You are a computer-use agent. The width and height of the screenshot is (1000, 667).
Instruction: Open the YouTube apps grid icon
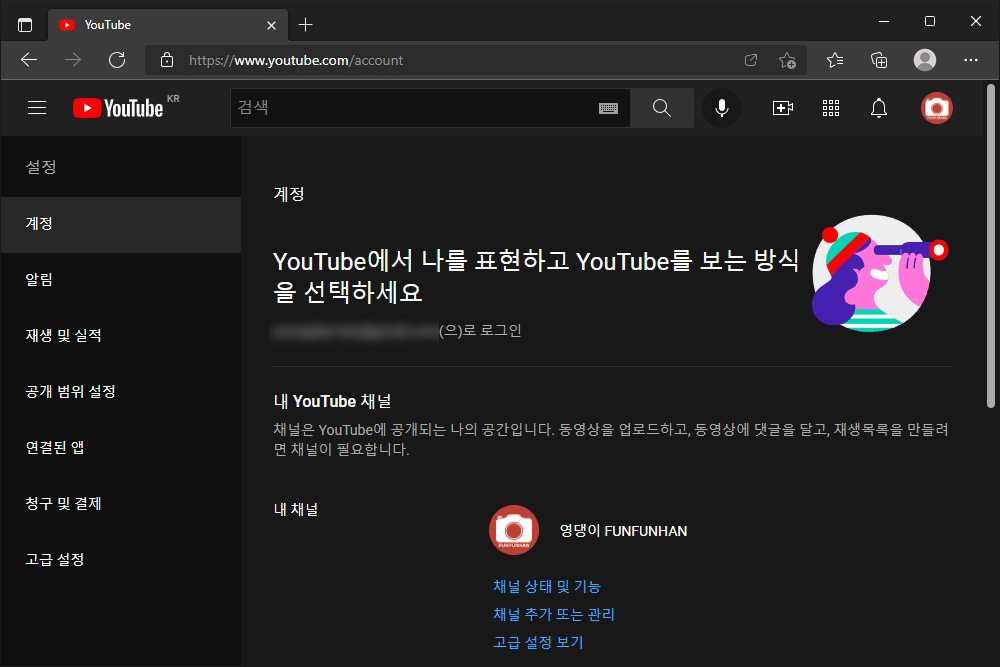tap(831, 108)
